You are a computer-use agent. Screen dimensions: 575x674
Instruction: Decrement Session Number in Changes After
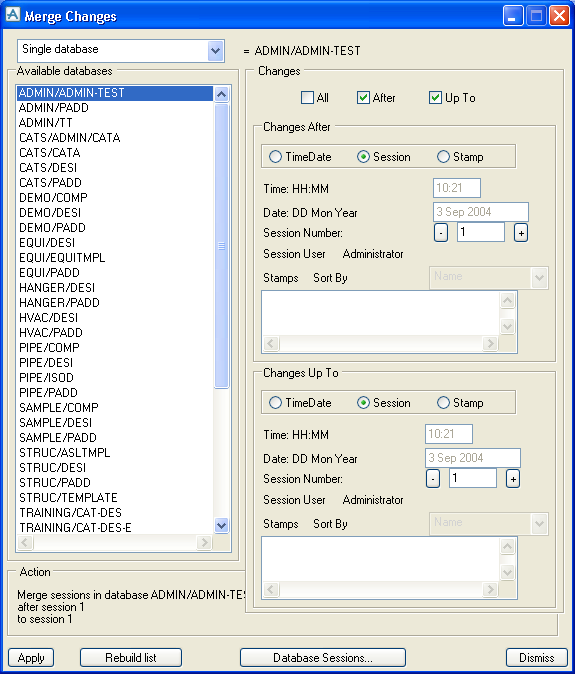440,233
